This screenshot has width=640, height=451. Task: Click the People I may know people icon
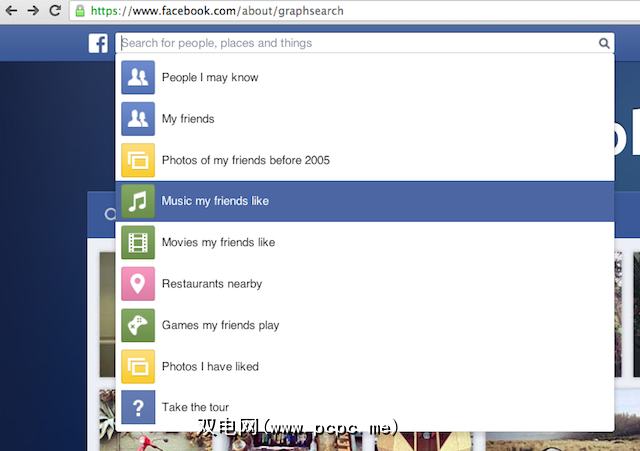[138, 78]
